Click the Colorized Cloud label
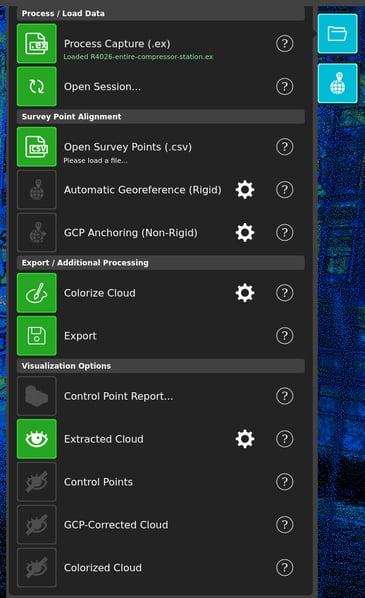Screen dimensions: 365x598 (x=103, y=568)
